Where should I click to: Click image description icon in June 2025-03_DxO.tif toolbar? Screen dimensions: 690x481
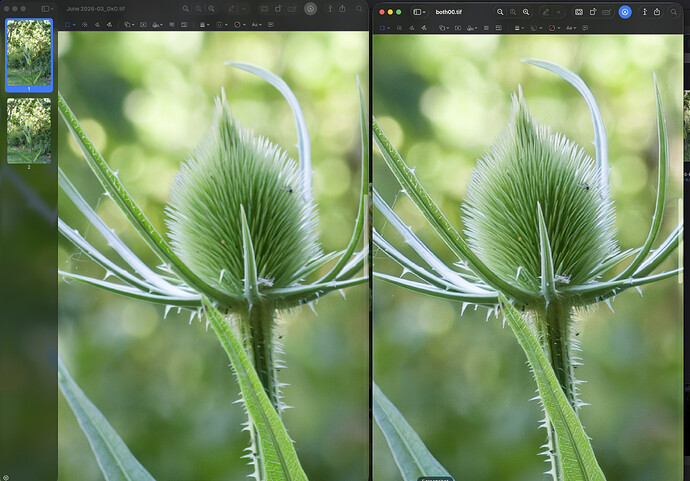pos(271,25)
